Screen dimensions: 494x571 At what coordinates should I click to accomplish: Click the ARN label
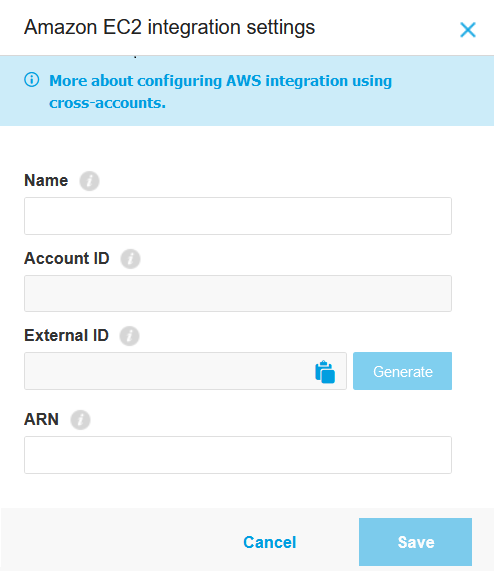[x=42, y=419]
